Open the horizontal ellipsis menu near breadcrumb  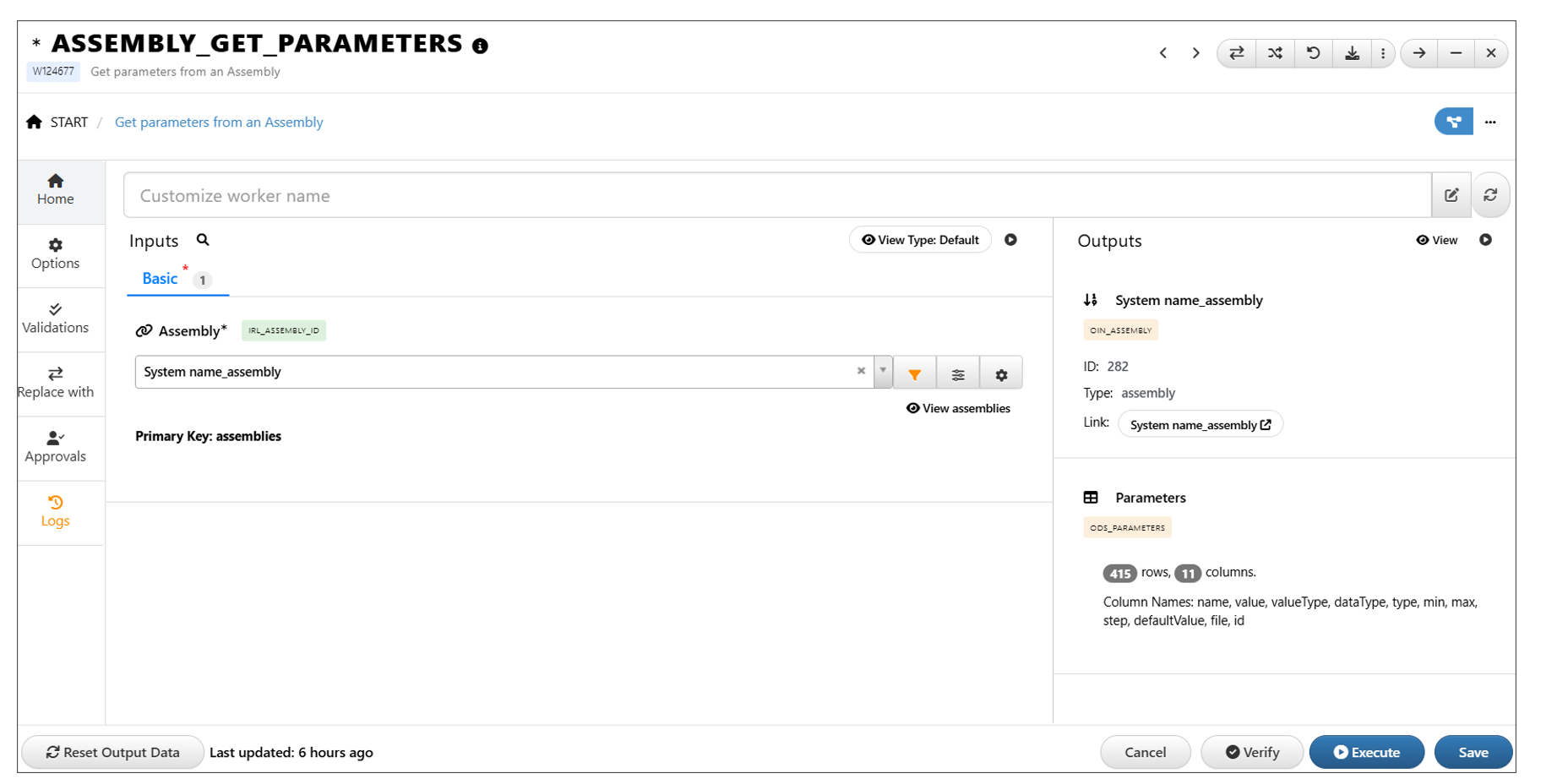click(x=1490, y=122)
